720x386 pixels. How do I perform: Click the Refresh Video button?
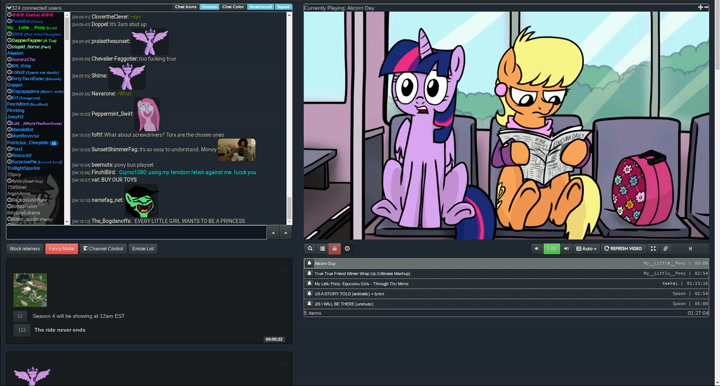[623, 249]
